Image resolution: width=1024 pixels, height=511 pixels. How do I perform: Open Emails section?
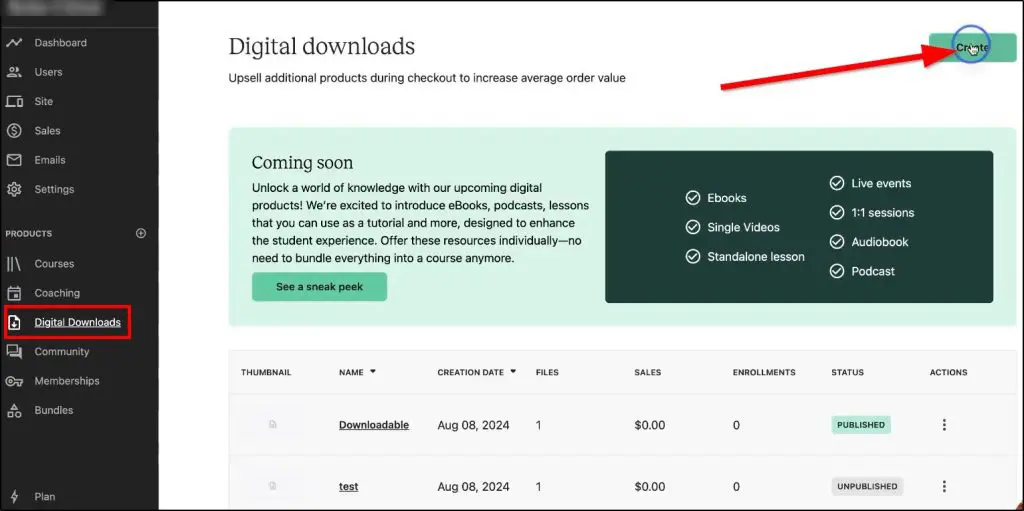pos(50,160)
